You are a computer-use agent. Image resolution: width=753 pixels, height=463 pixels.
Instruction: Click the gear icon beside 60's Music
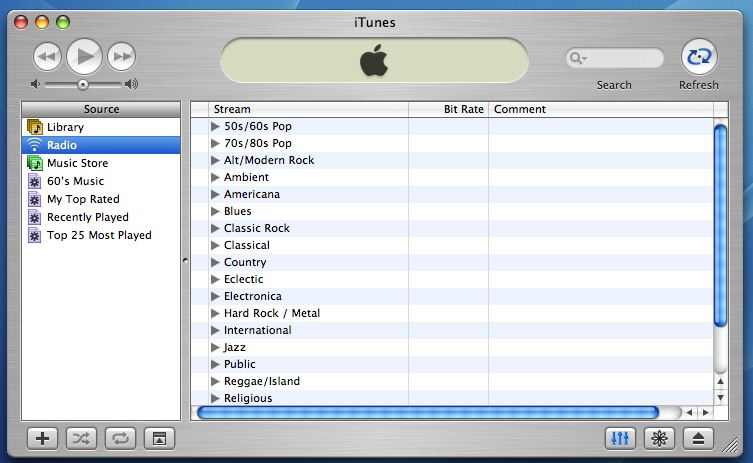[x=34, y=182]
